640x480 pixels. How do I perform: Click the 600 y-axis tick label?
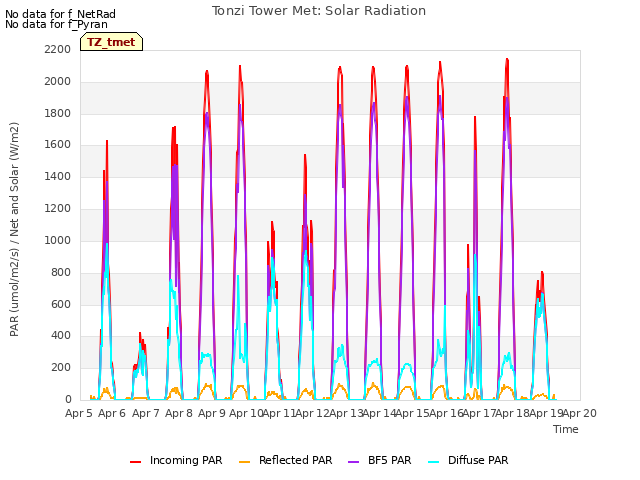(61, 304)
